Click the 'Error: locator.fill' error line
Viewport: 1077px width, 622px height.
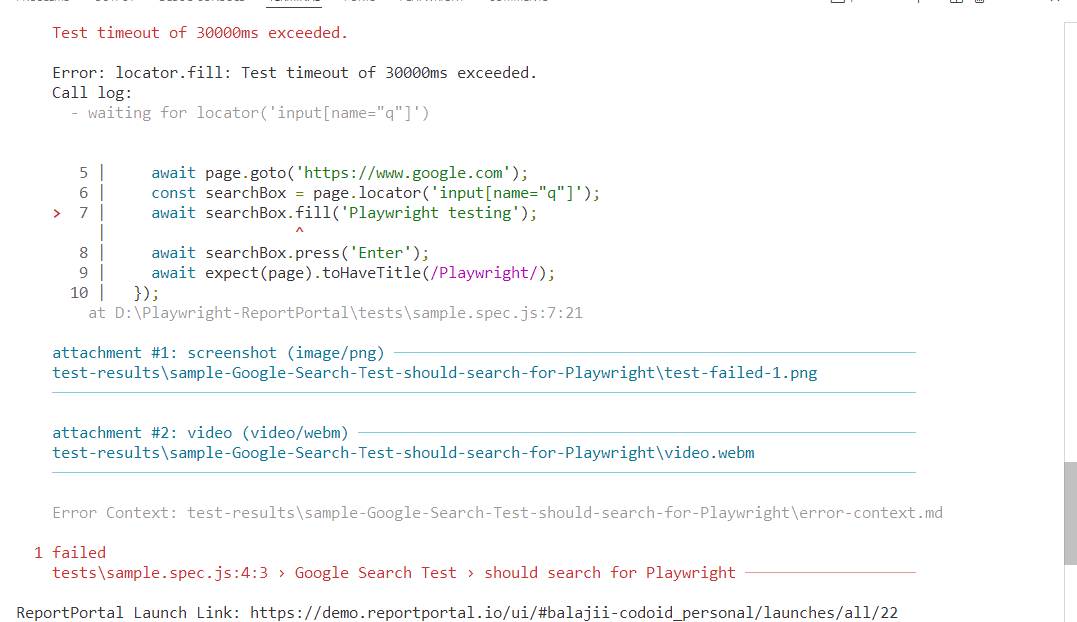coord(294,73)
